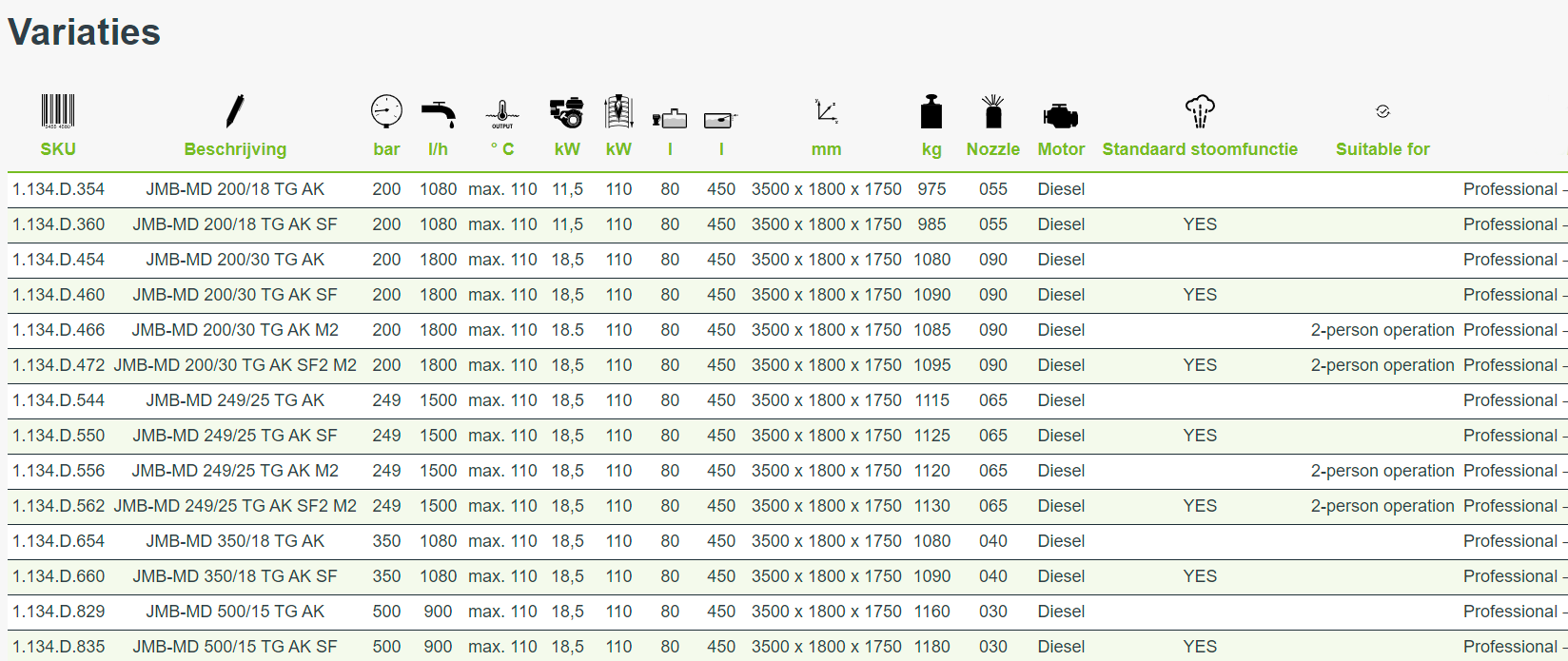Select SKU 1.134.D.544
The height and width of the screenshot is (661, 1568).
tap(58, 400)
